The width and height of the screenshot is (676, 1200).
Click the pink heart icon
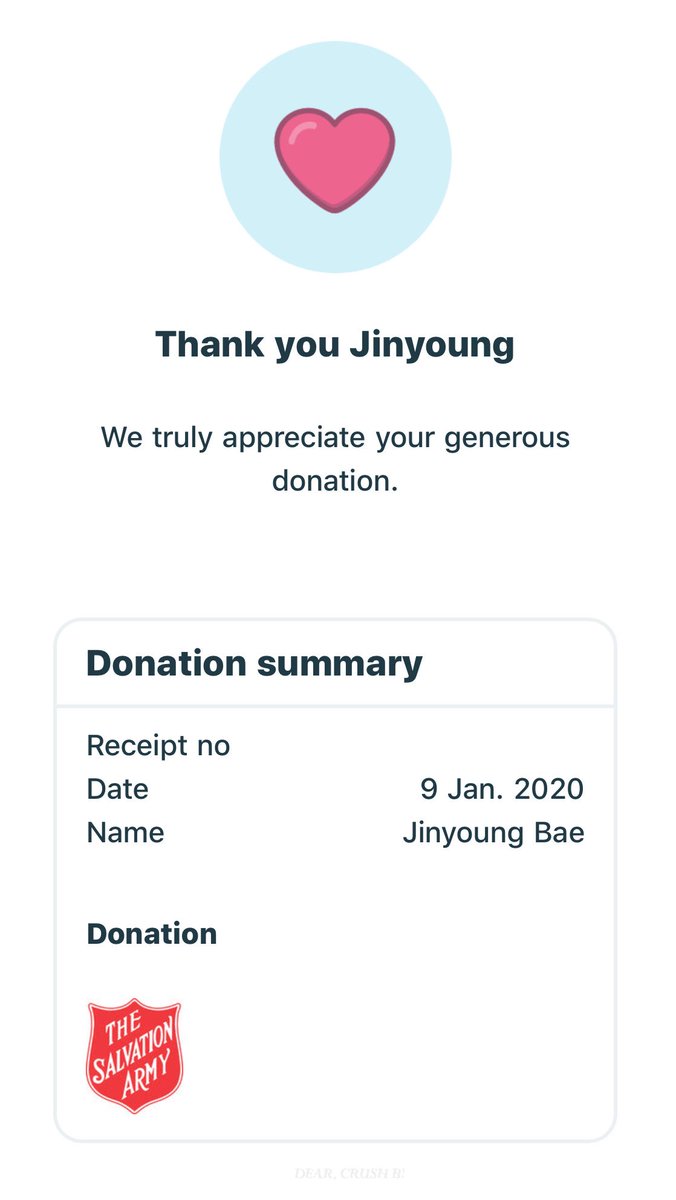pyautogui.click(x=335, y=160)
